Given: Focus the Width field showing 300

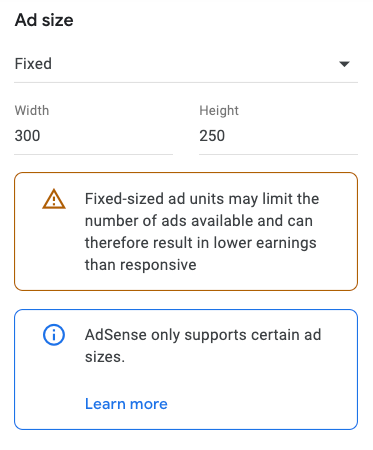Looking at the screenshot, I should tap(93, 136).
